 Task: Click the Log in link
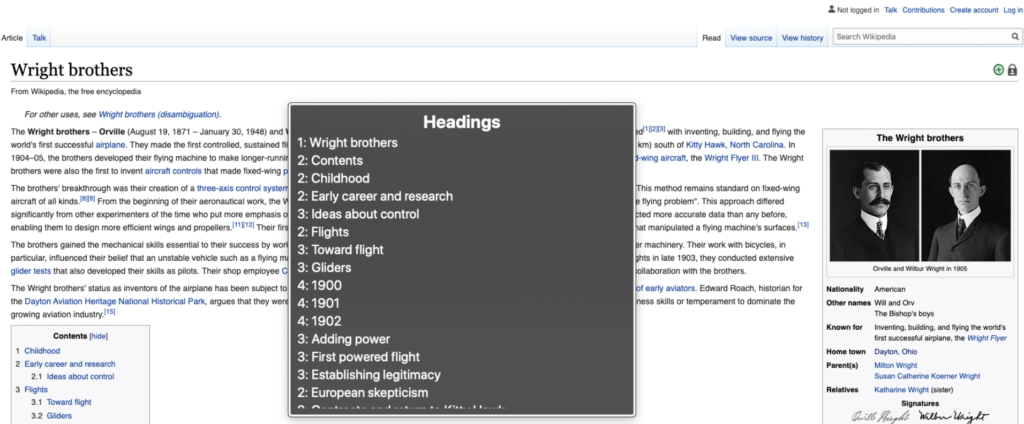[x=1013, y=10]
